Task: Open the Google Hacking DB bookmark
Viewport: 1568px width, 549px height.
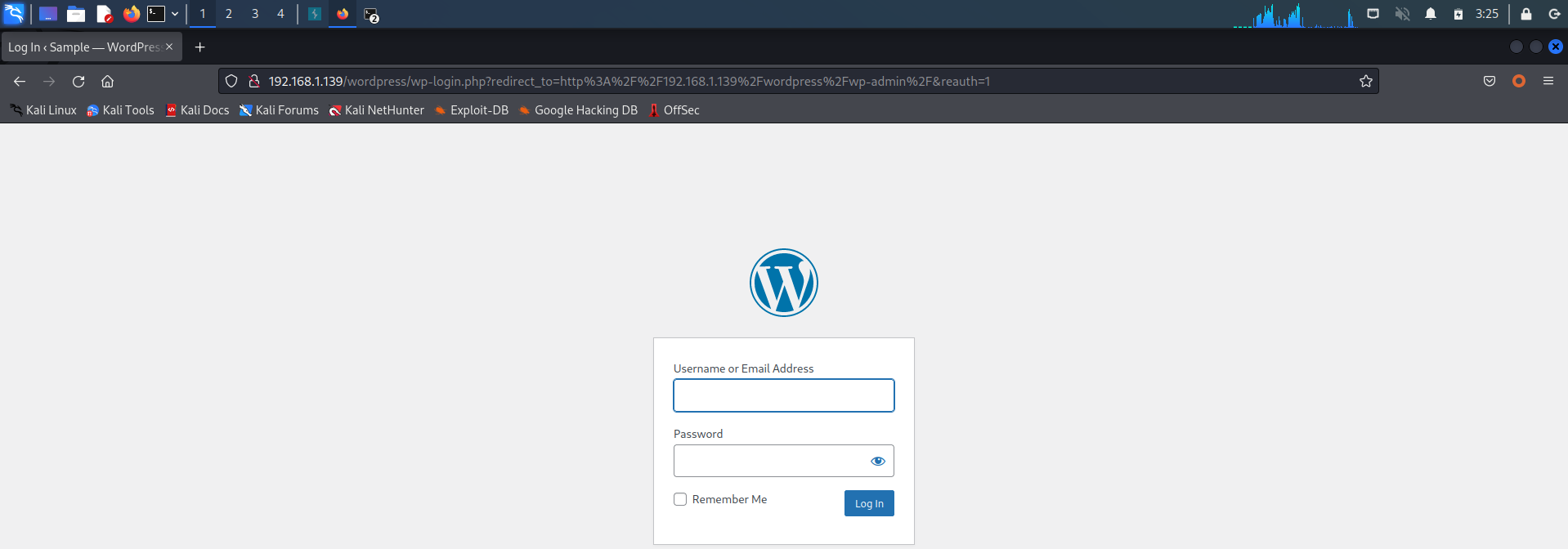Action: point(577,110)
